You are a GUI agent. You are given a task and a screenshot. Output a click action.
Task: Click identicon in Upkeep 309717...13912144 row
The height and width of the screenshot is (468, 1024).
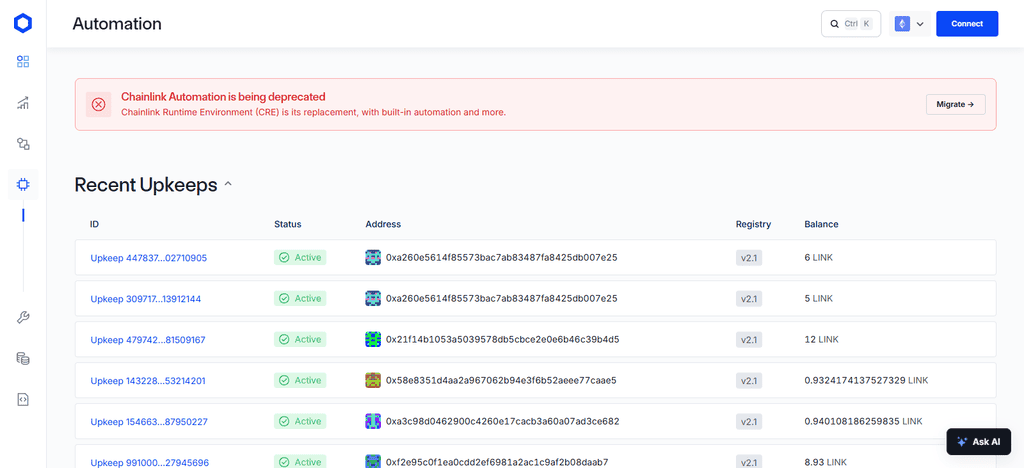coord(372,298)
